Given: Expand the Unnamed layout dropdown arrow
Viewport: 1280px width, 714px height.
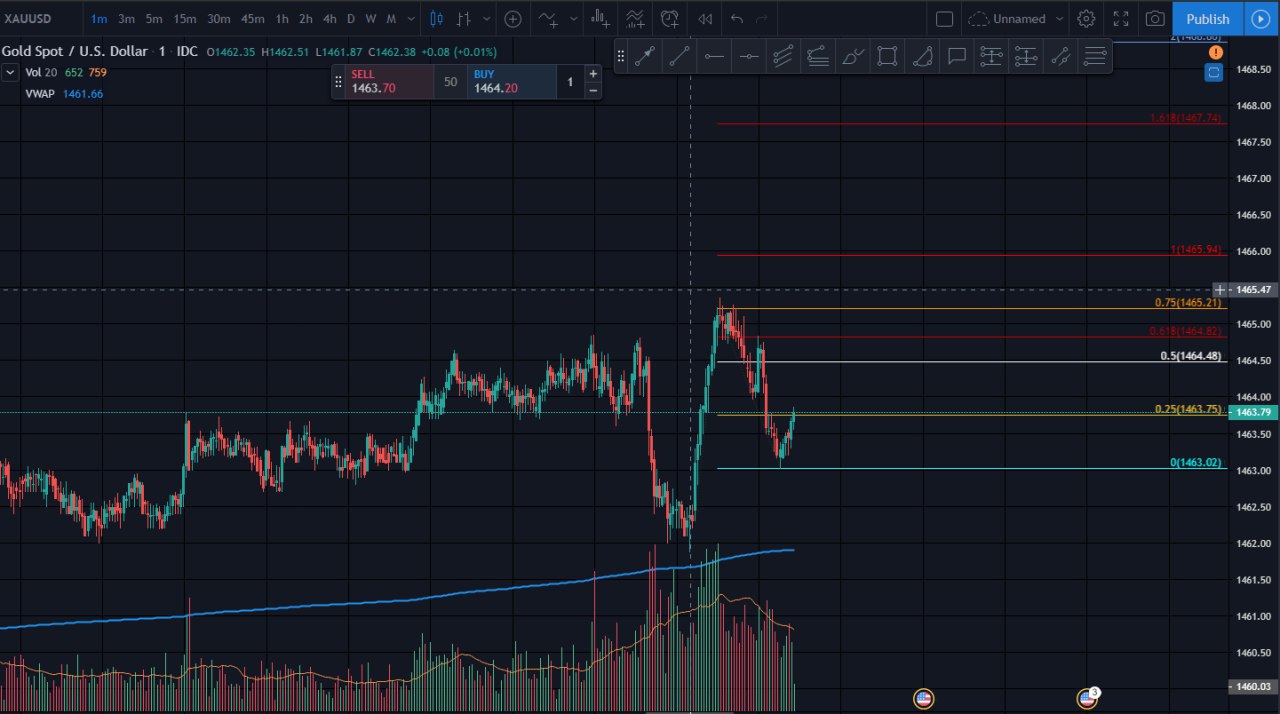Looking at the screenshot, I should point(1059,19).
